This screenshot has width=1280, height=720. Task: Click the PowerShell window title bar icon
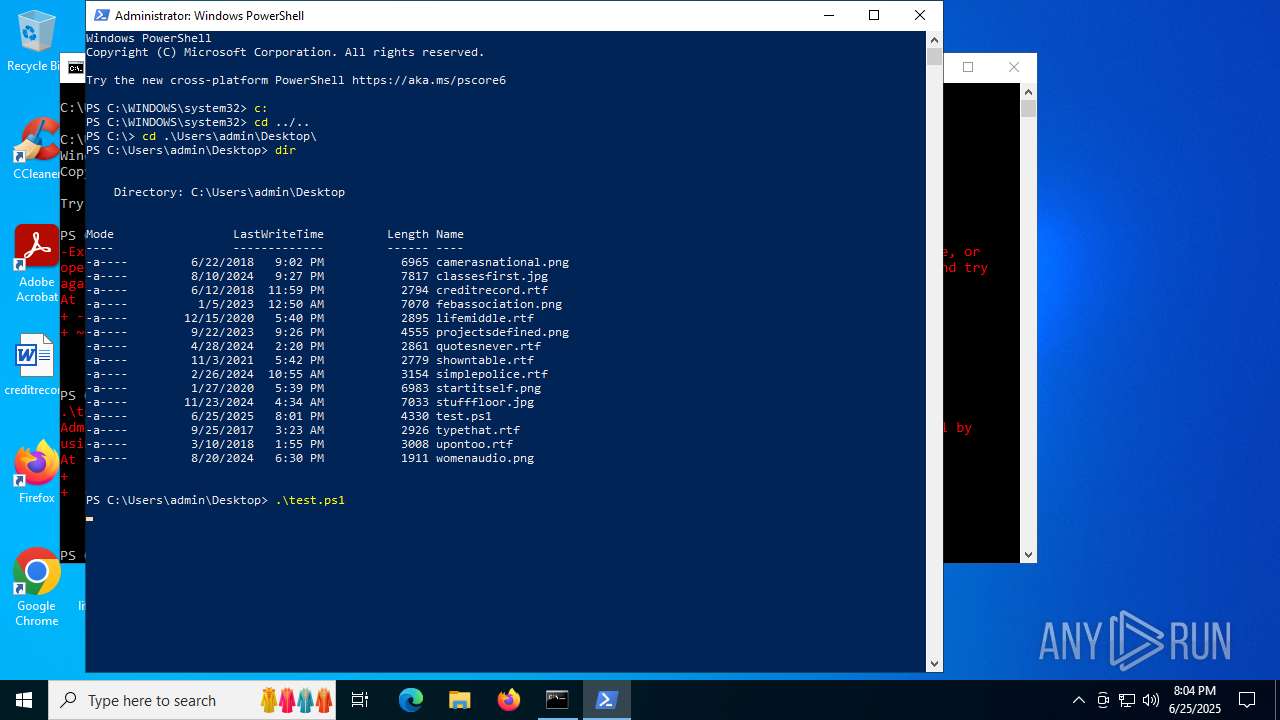(x=101, y=15)
